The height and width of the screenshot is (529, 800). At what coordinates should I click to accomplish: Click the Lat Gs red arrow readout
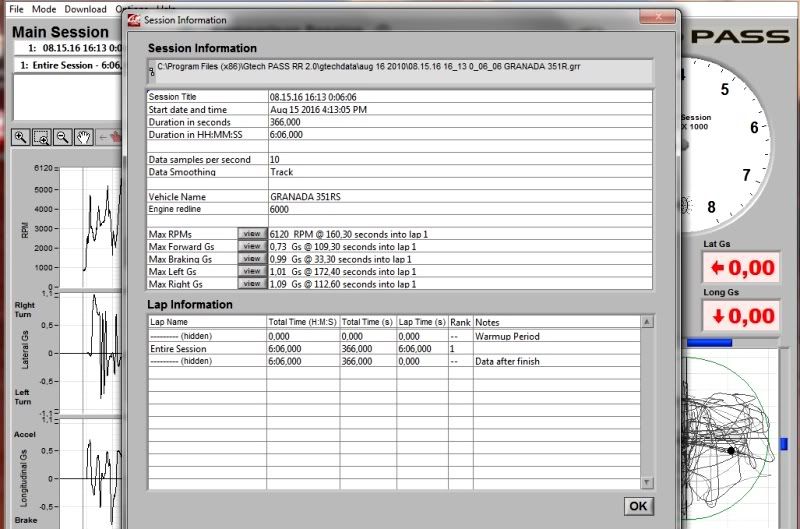pos(739,268)
